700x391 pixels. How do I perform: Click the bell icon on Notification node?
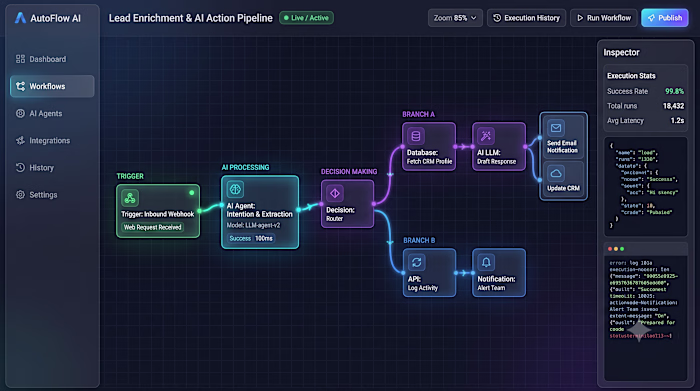coord(486,262)
